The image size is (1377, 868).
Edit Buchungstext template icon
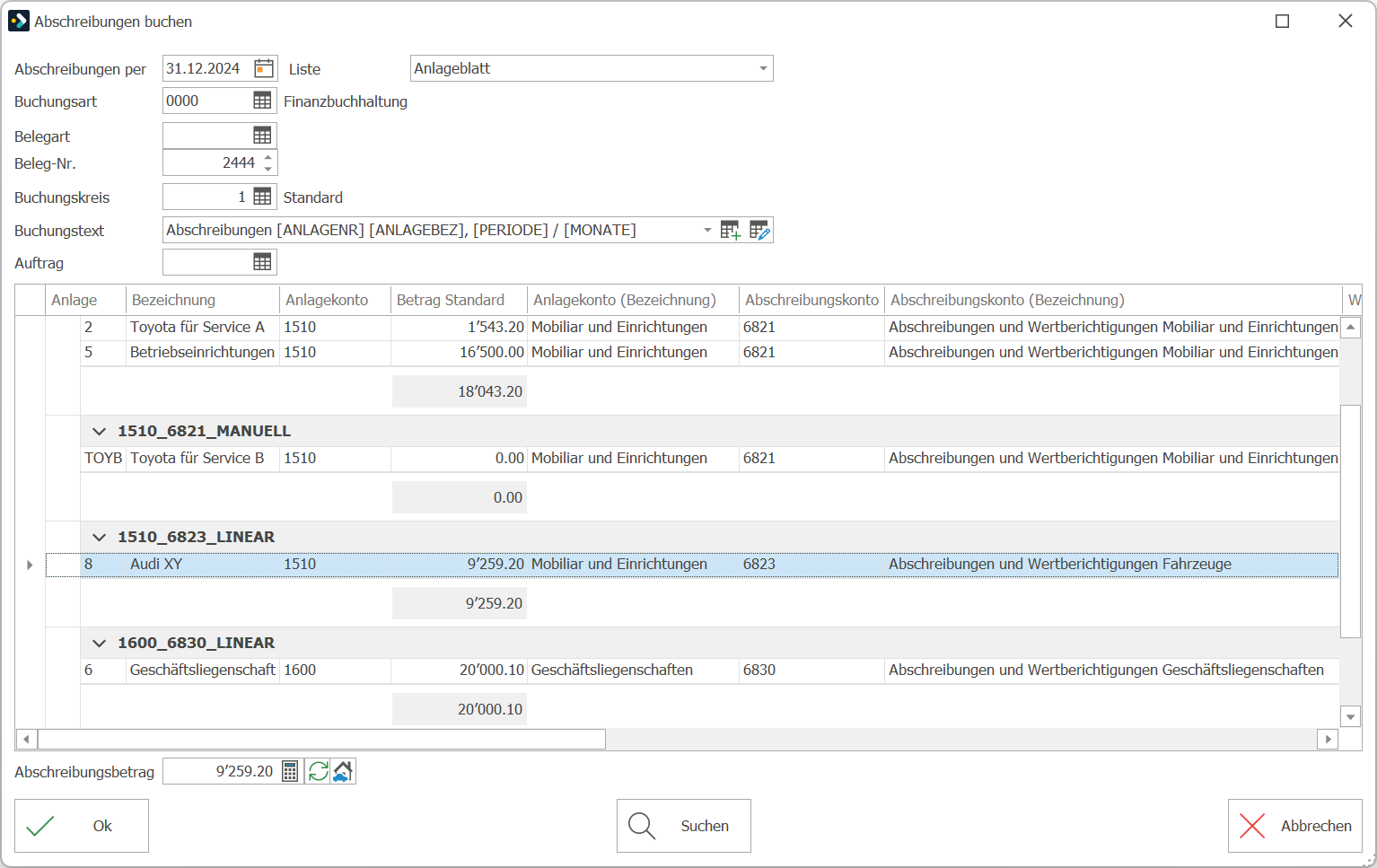pyautogui.click(x=759, y=231)
